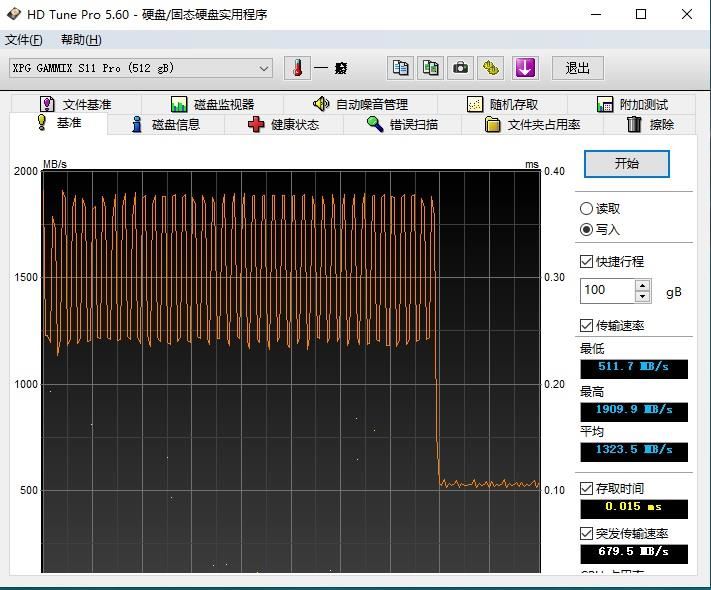
Task: Click the camera save screenshot icon
Action: click(460, 68)
